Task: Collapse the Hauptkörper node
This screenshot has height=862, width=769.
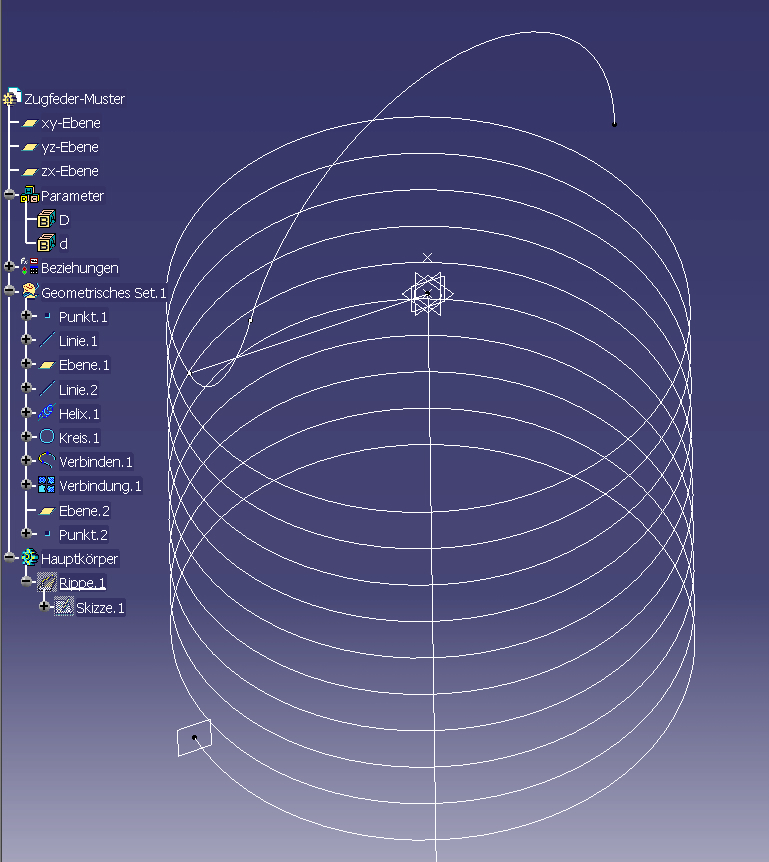Action: pos(9,557)
